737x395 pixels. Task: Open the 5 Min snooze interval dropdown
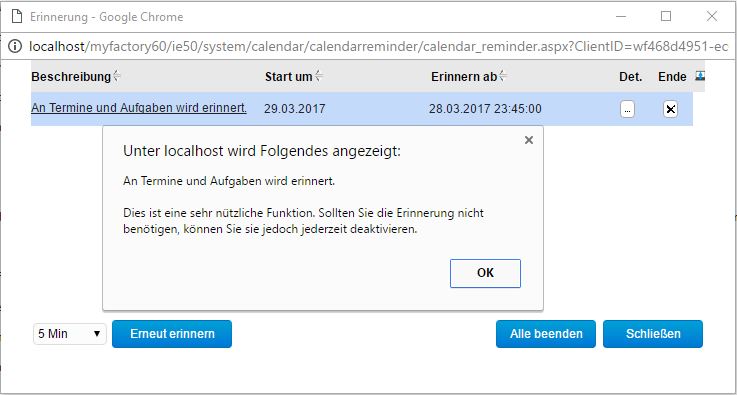70,334
